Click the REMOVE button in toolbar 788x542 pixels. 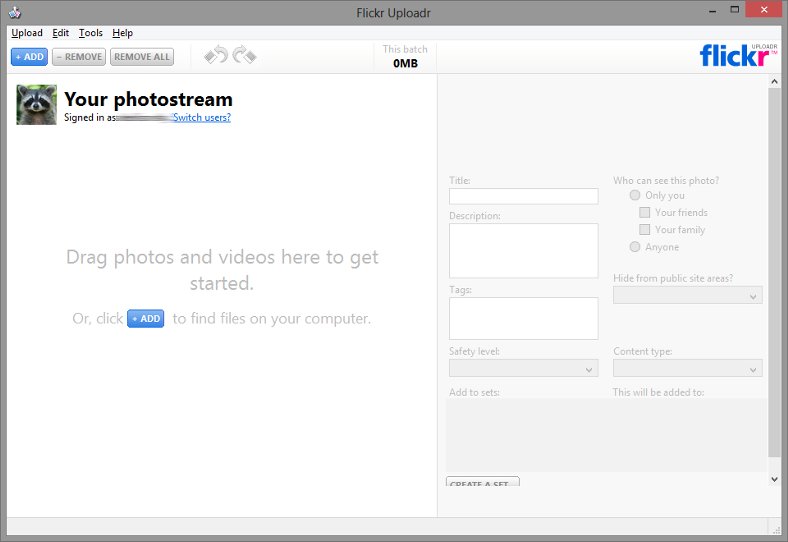click(79, 57)
